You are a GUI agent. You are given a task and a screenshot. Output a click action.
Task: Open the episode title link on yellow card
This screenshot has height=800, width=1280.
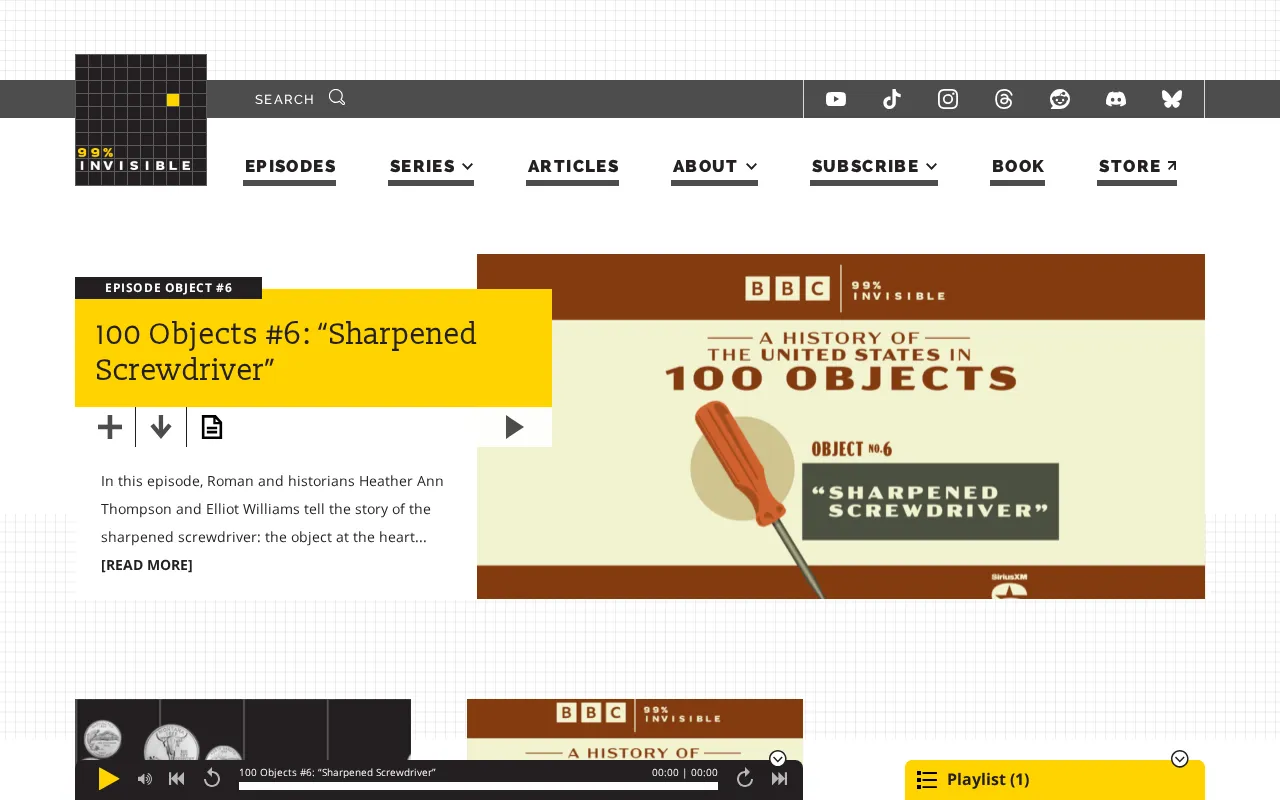(286, 351)
